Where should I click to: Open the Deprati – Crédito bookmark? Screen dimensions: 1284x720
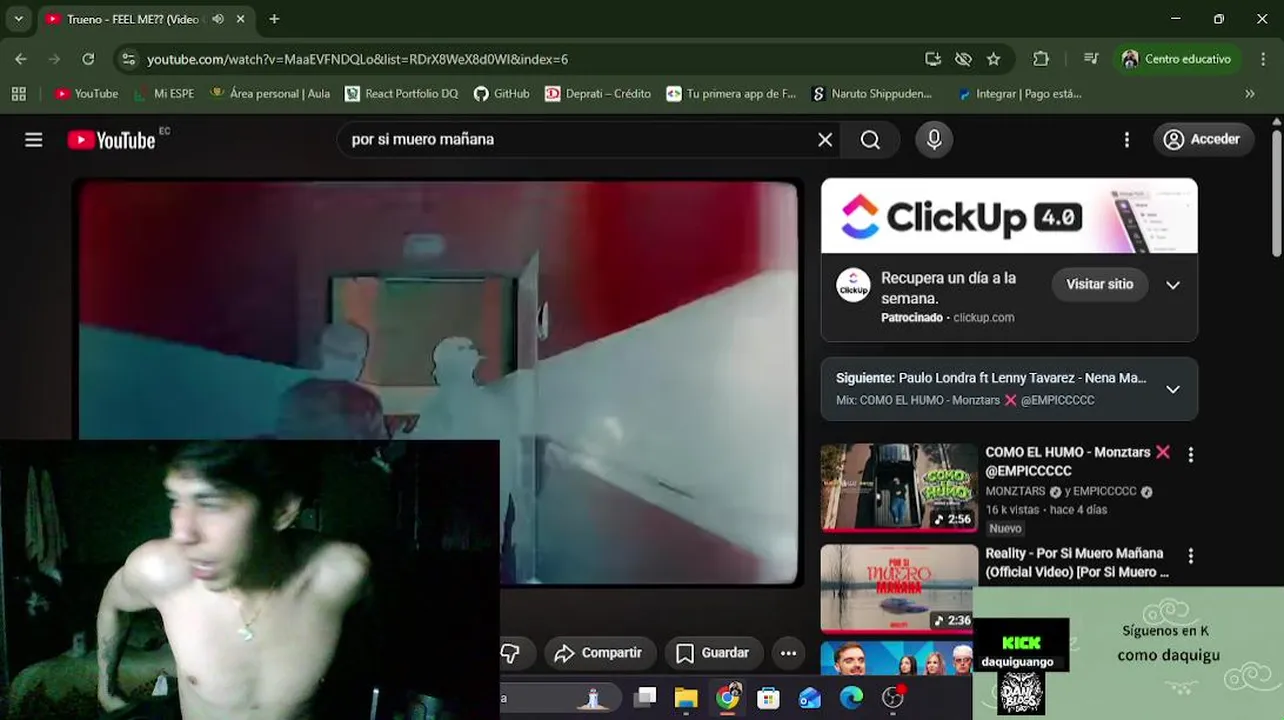click(598, 94)
